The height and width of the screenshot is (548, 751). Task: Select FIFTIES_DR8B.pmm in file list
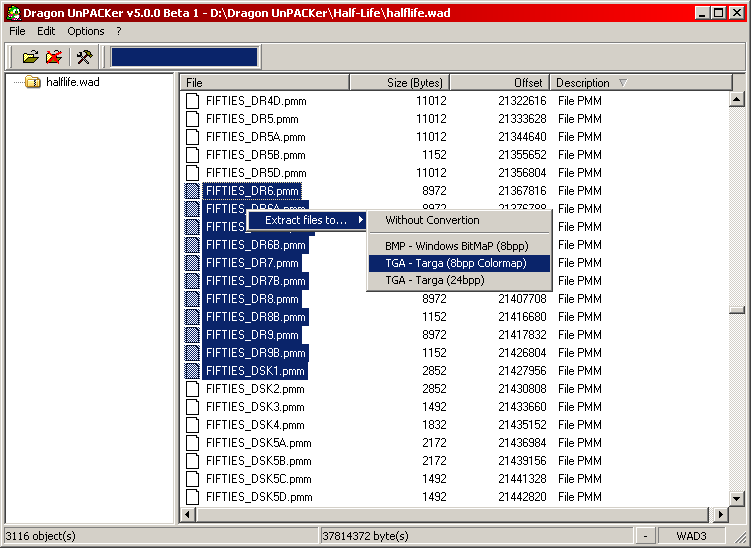[x=255, y=317]
